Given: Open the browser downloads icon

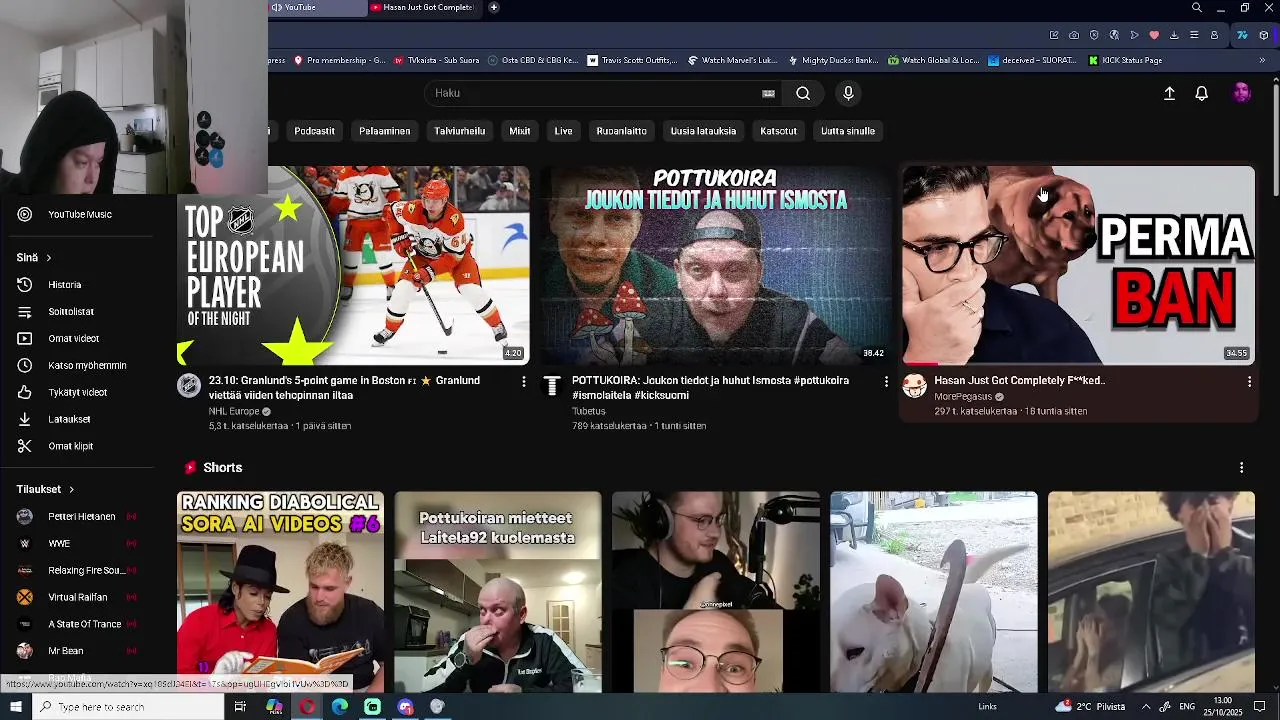Looking at the screenshot, I should 1174,35.
